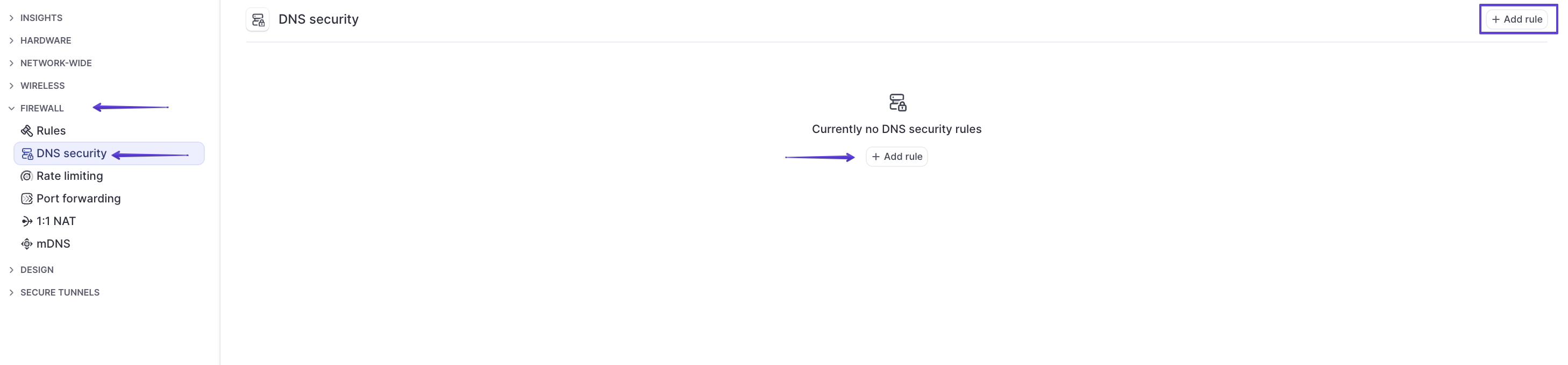
Task: Click the empty-state DNS security icon
Action: 897,102
